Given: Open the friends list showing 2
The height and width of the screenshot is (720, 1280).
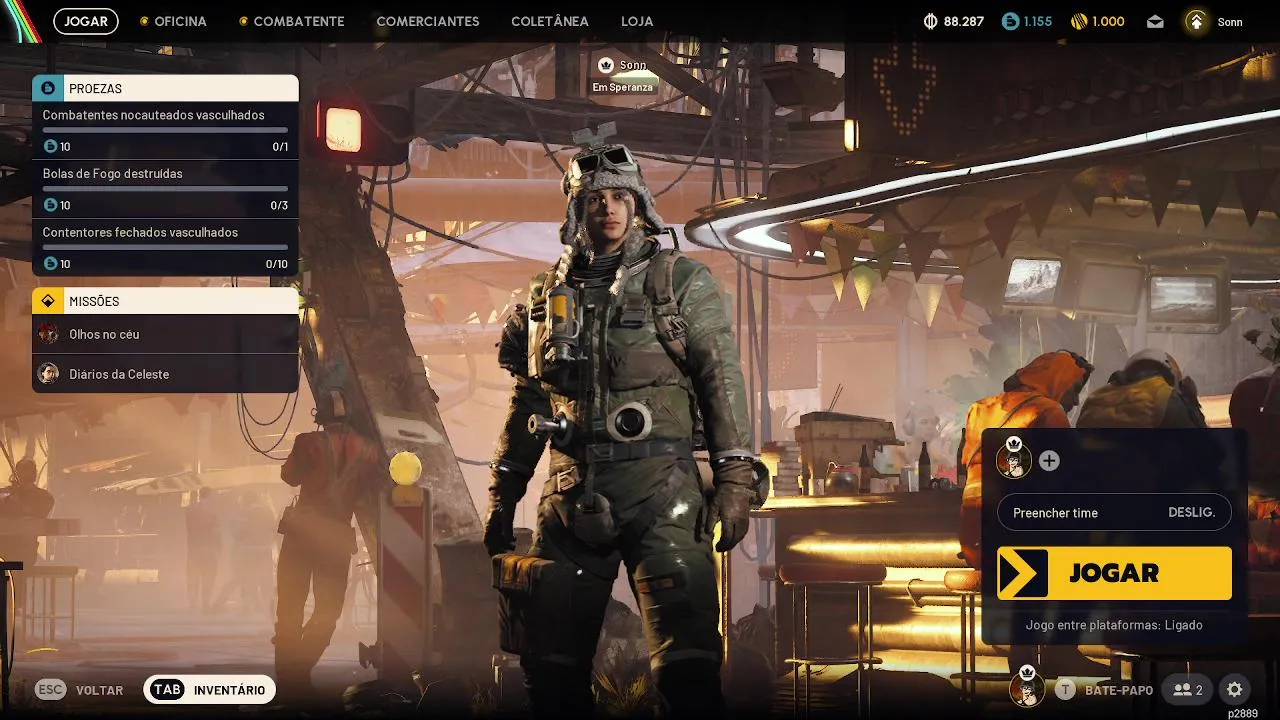Looking at the screenshot, I should (x=1188, y=690).
